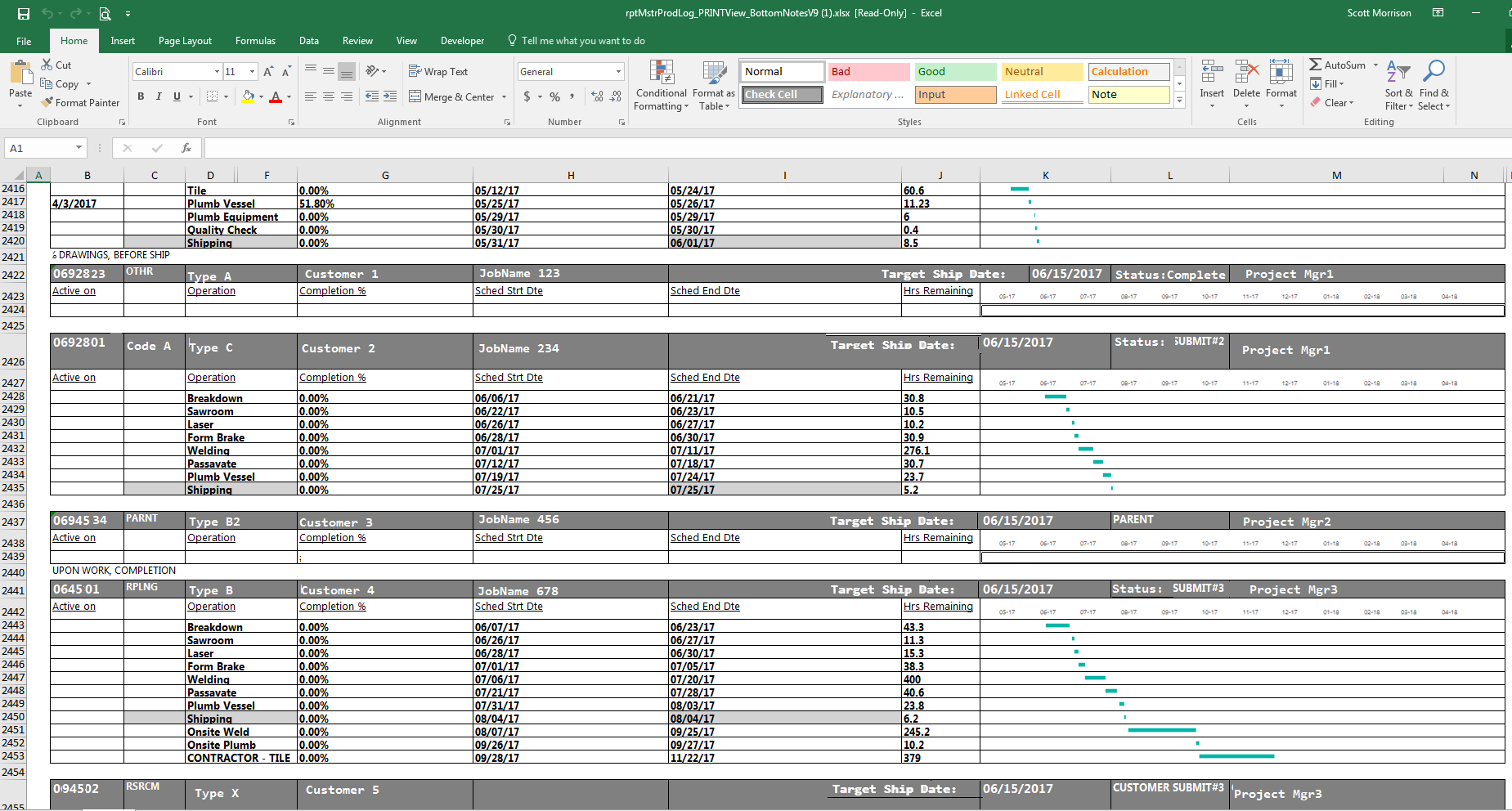Click the Fill Color bucket icon
Image resolution: width=1512 pixels, height=811 pixels.
[x=248, y=96]
